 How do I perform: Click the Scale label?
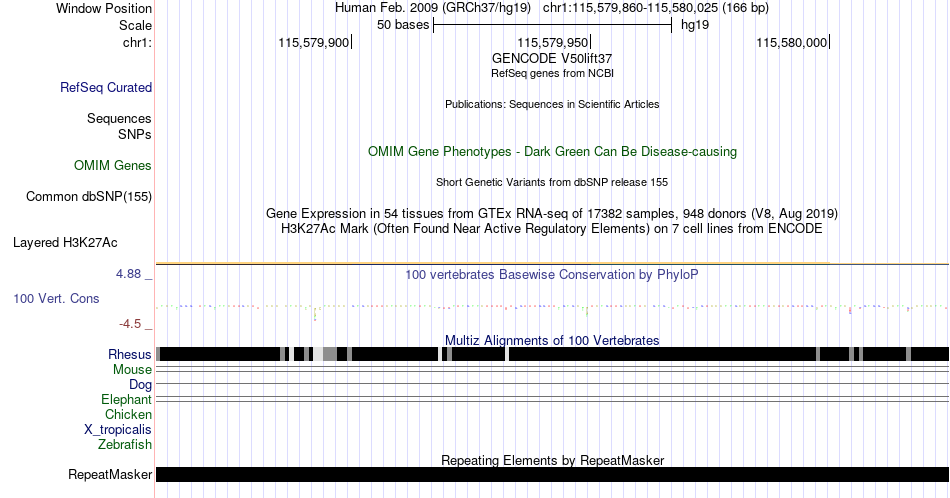pos(135,25)
